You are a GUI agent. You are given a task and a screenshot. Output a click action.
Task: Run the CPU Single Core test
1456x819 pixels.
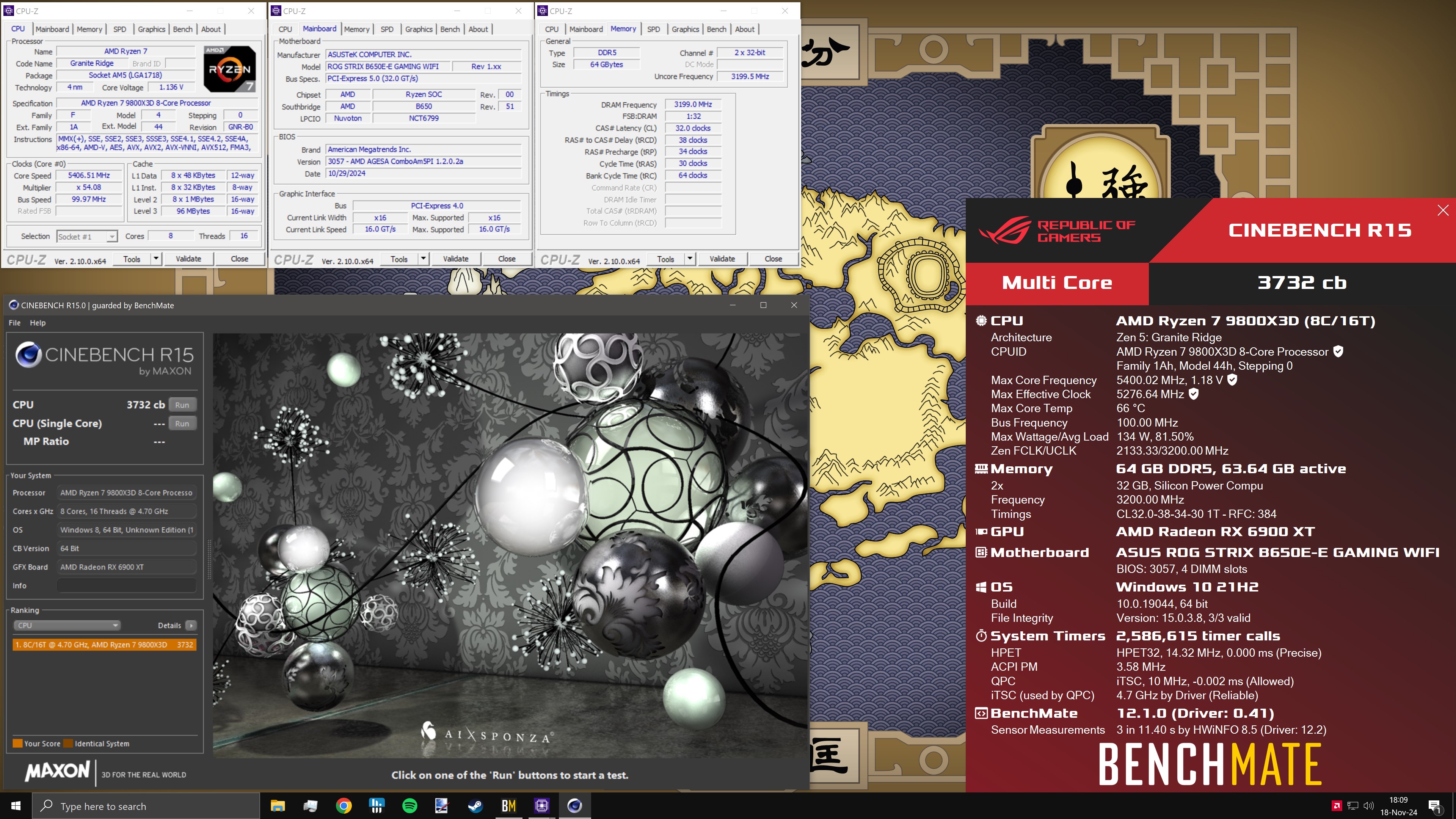click(182, 424)
